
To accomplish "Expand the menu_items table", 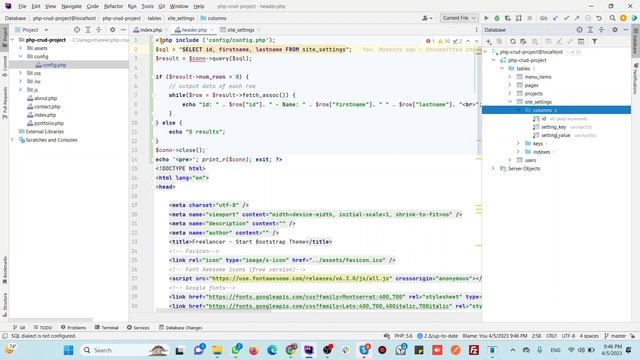I will coord(510,77).
